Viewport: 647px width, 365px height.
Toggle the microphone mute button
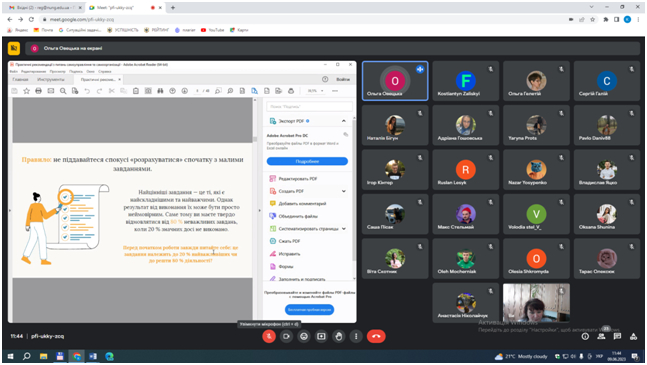point(269,336)
